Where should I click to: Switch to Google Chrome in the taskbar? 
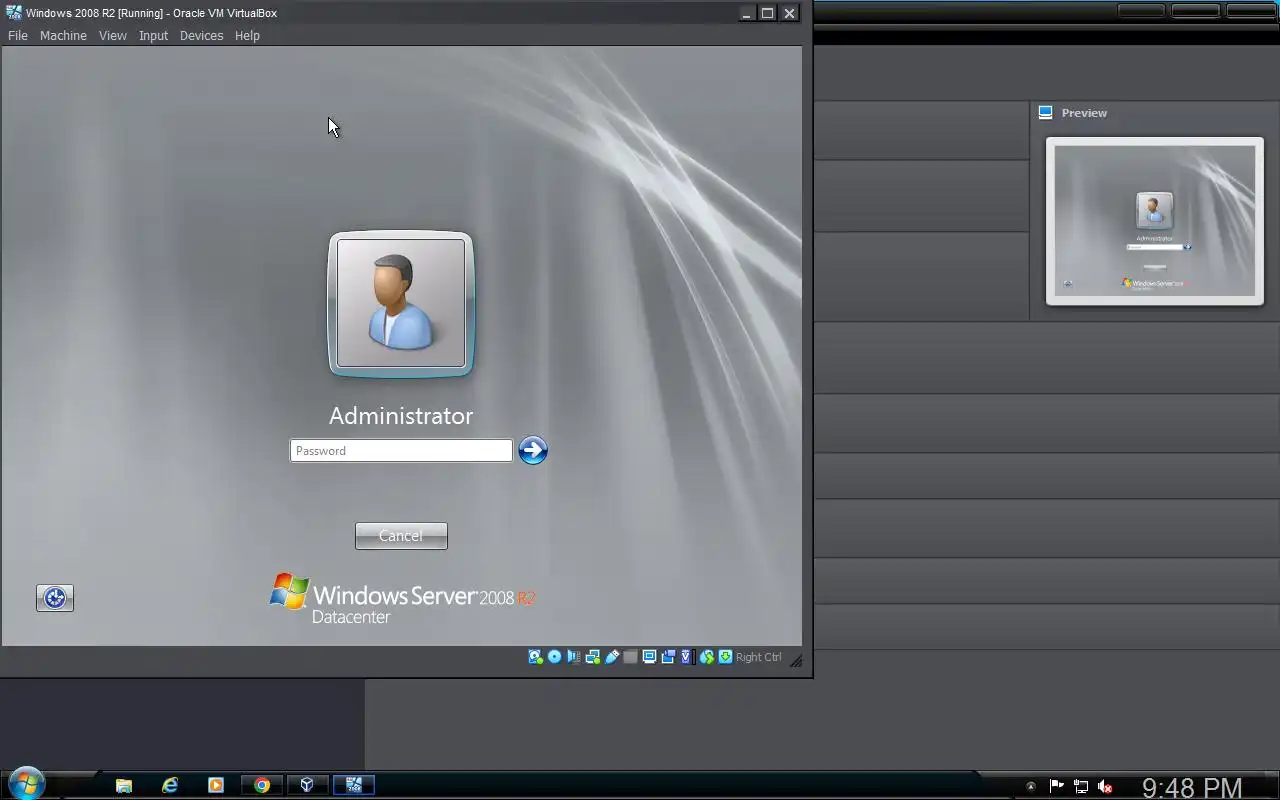tap(262, 785)
